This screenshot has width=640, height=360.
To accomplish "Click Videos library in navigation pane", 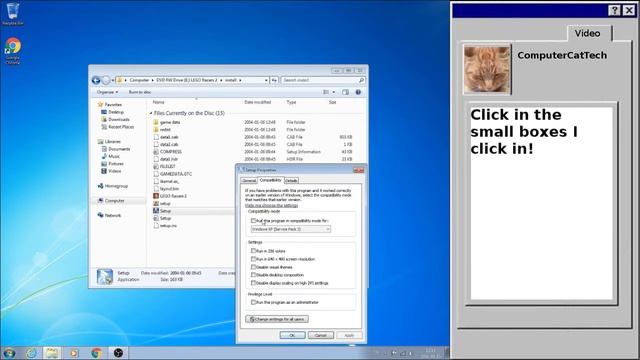I will pos(114,171).
